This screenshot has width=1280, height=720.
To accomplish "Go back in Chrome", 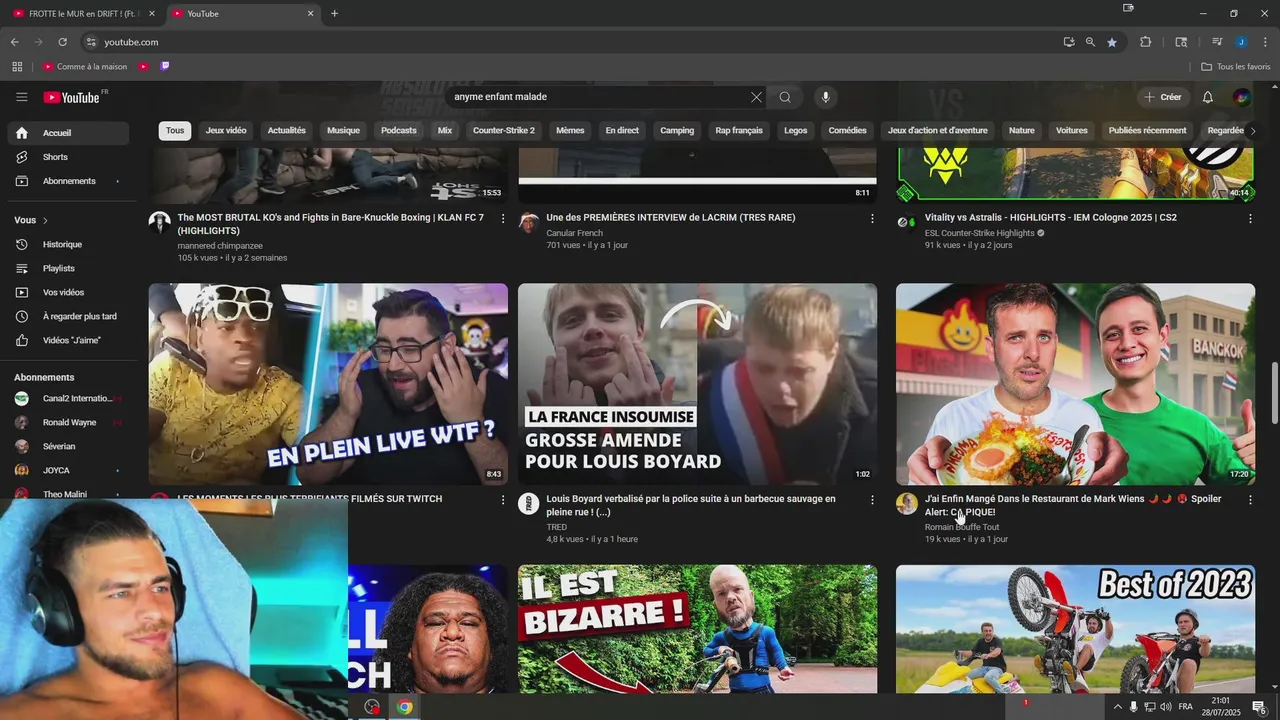I will coord(14,42).
